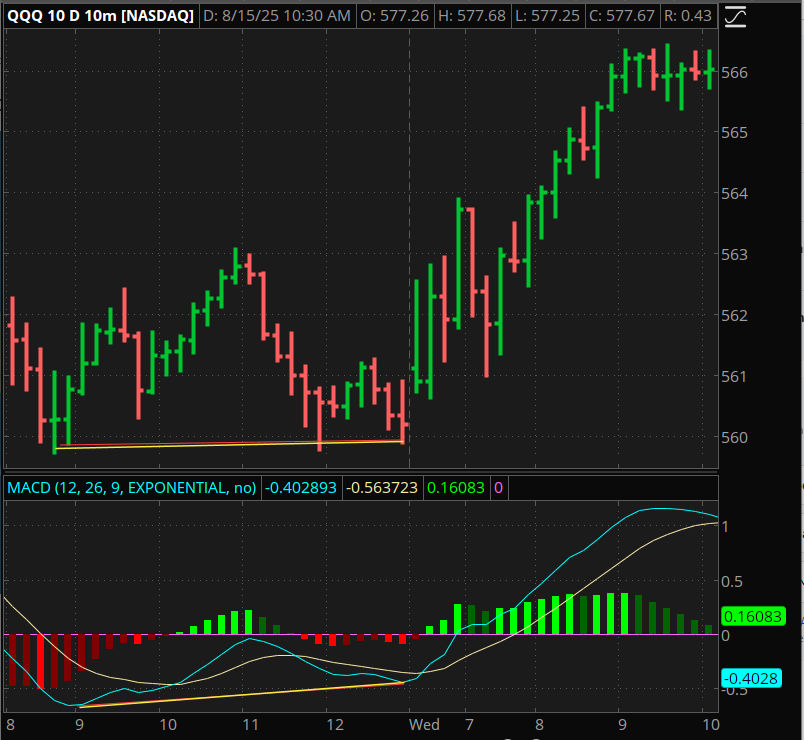Screen dimensions: 804x740
Task: Select the close price C: 577.67
Action: (622, 16)
